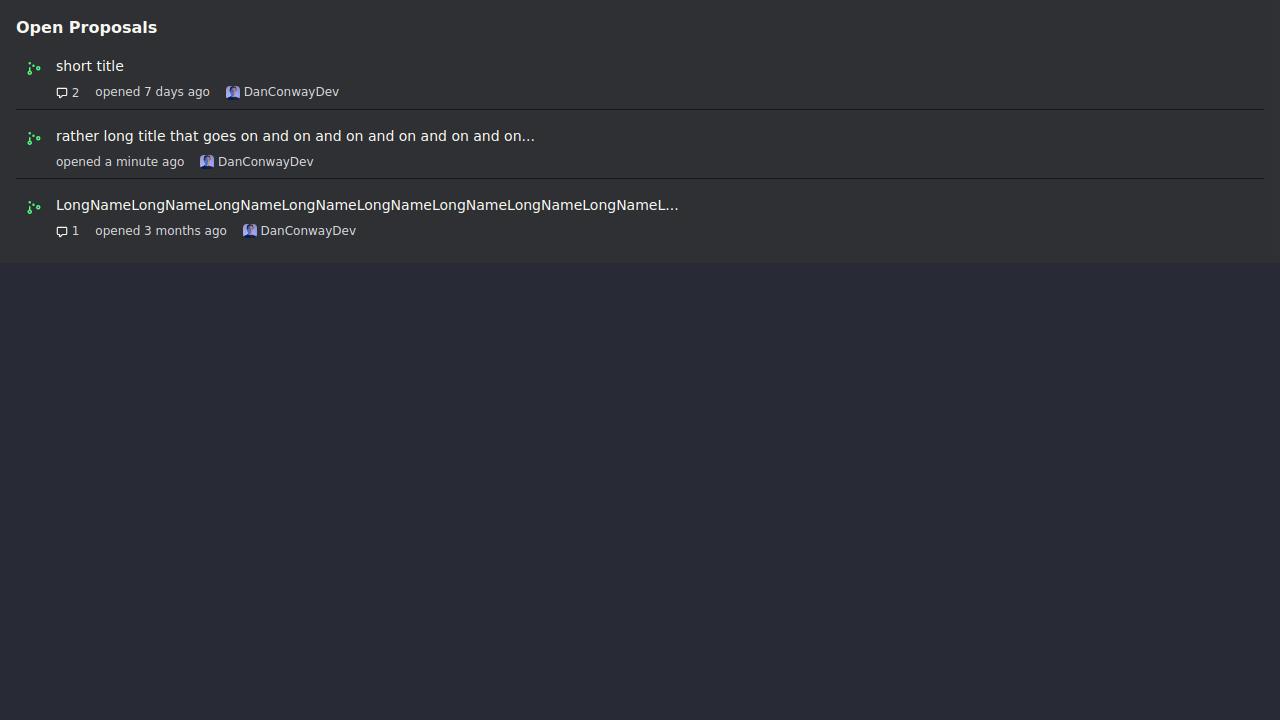Click merge icon beside the LongName proposal

click(x=34, y=207)
